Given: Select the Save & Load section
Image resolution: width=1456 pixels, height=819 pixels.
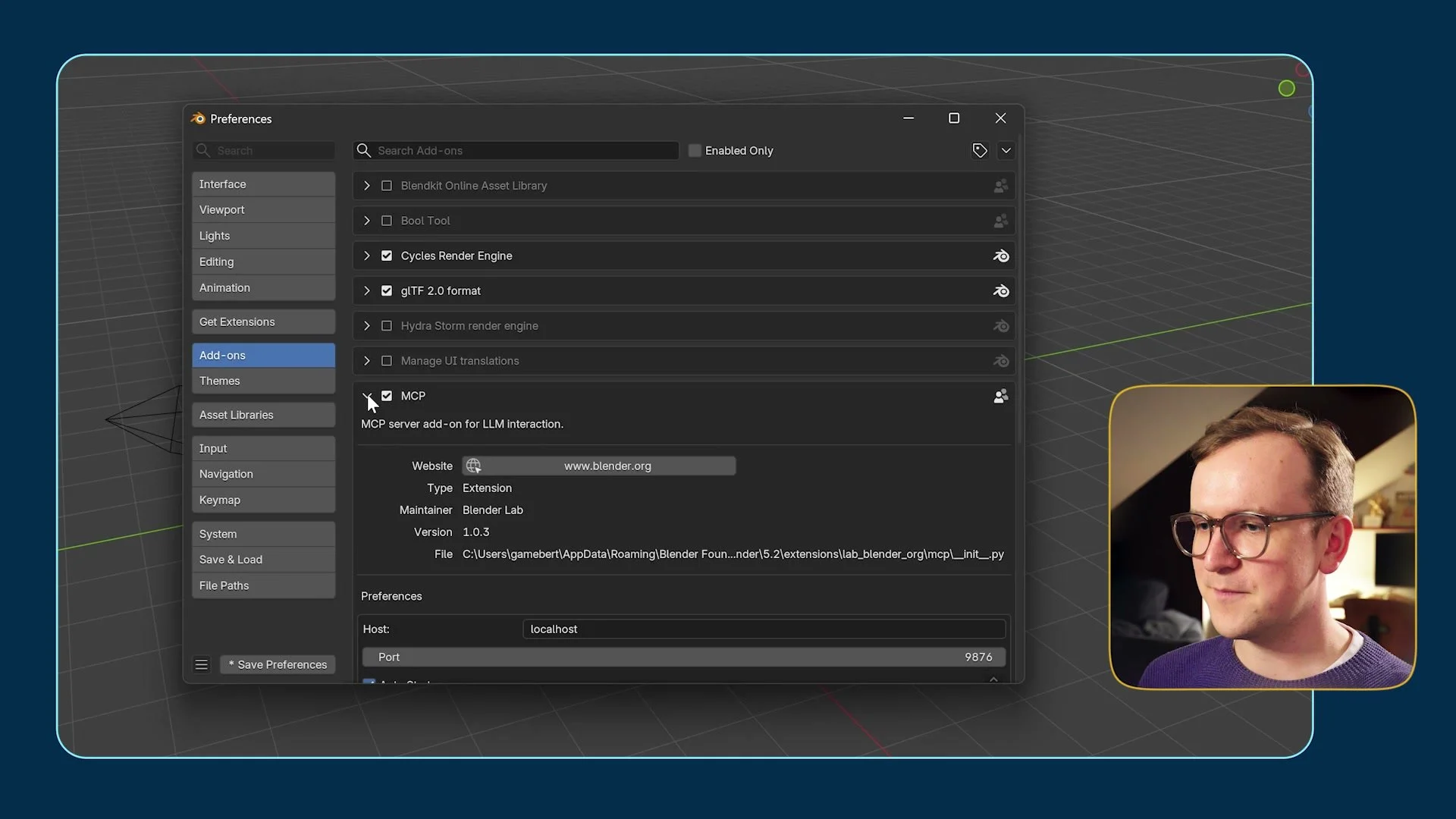Looking at the screenshot, I should pos(263,560).
